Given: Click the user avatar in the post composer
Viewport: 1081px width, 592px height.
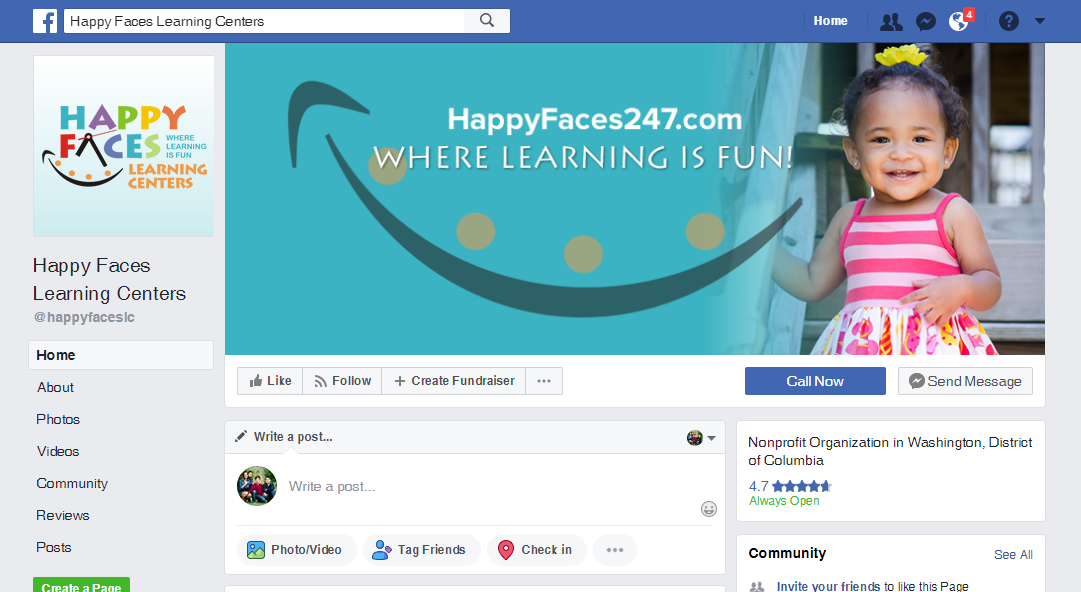Looking at the screenshot, I should 257,486.
